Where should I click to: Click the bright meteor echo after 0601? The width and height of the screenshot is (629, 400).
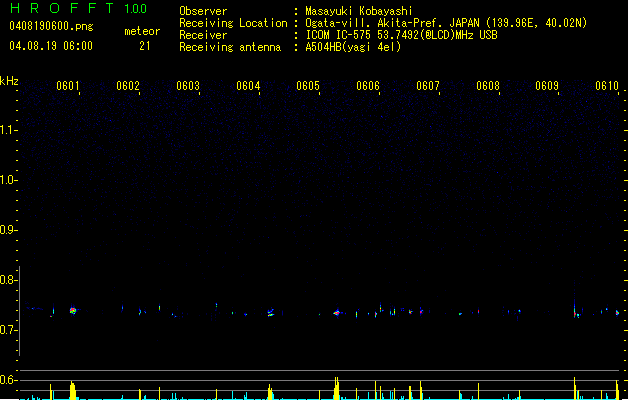pyautogui.click(x=73, y=311)
